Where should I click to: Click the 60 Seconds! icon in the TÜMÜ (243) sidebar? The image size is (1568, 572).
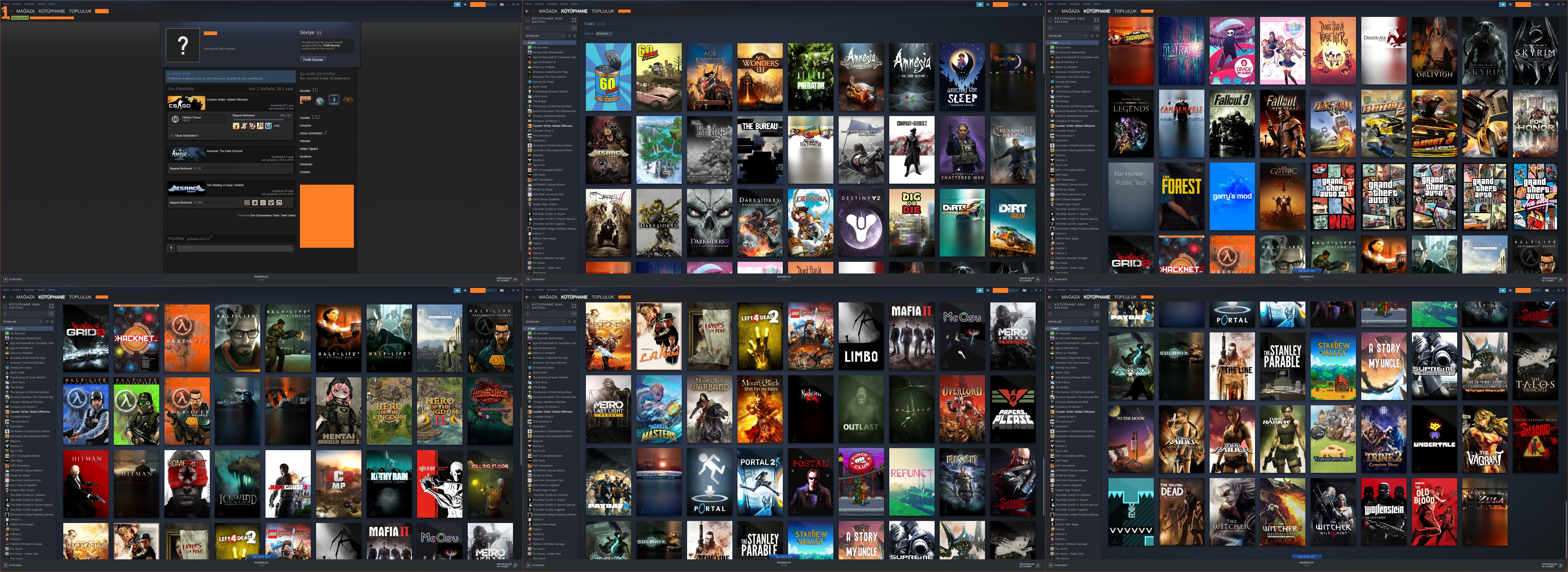pos(530,48)
